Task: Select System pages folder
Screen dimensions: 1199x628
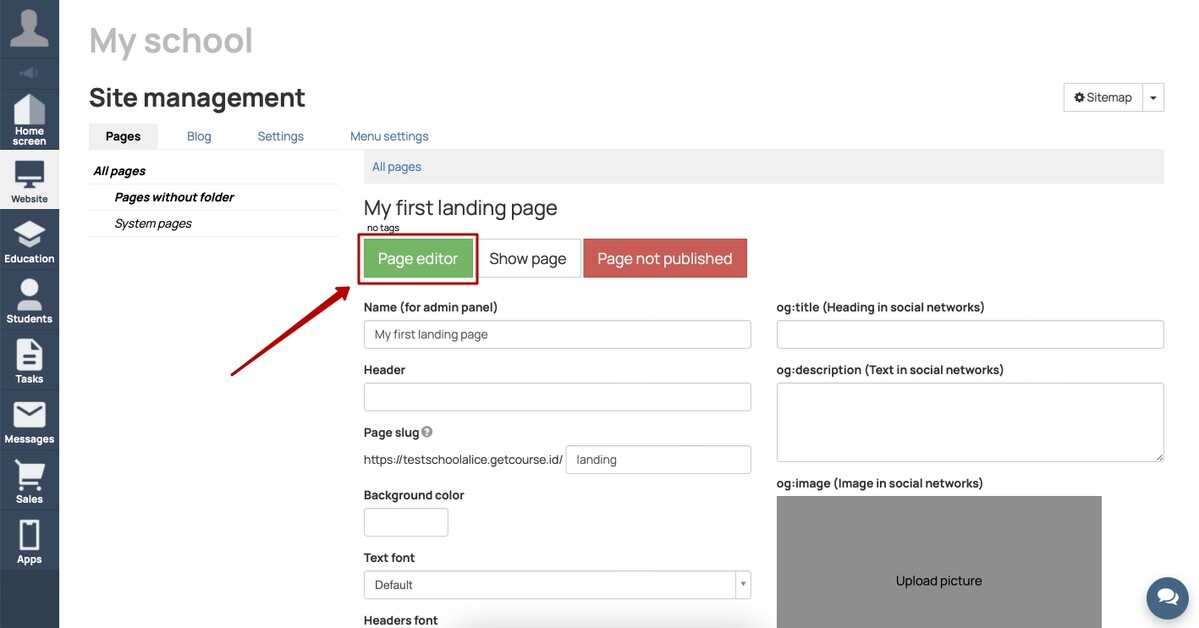Action: click(x=153, y=223)
